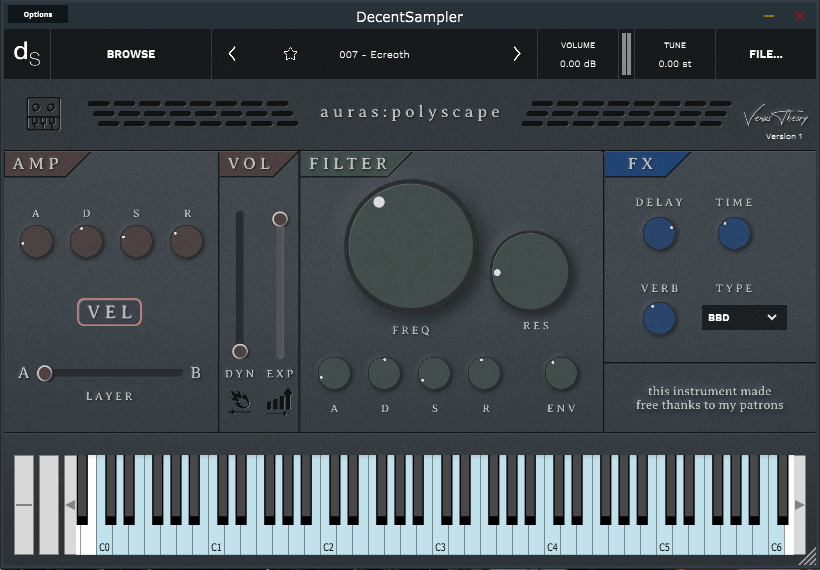Open the Options menu
Viewport: 820px width, 570px height.
pyautogui.click(x=38, y=14)
